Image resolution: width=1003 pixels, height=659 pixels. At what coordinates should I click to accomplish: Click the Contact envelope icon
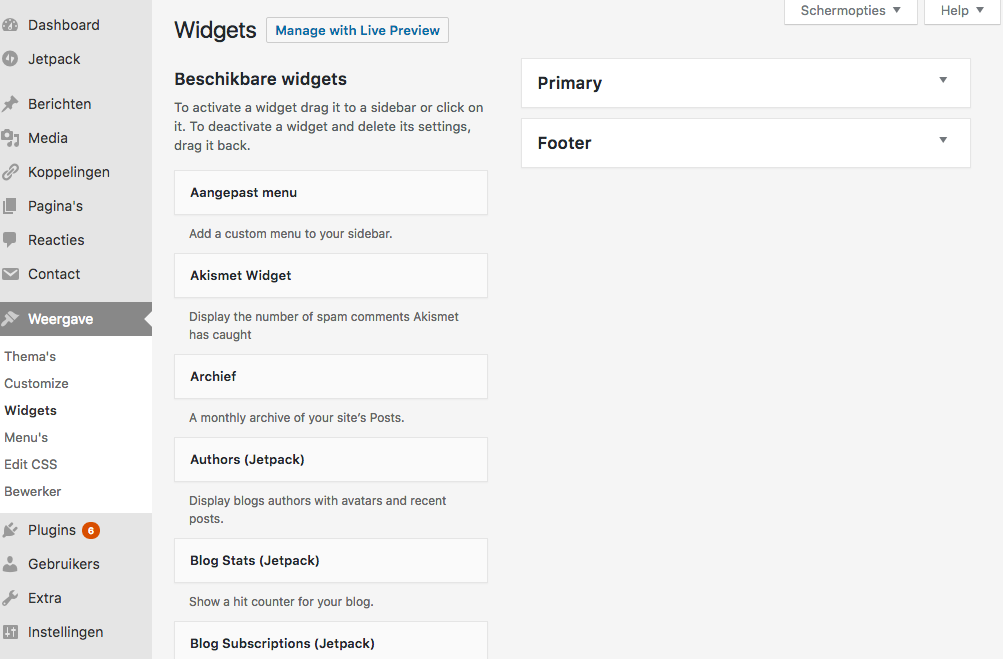[10, 274]
